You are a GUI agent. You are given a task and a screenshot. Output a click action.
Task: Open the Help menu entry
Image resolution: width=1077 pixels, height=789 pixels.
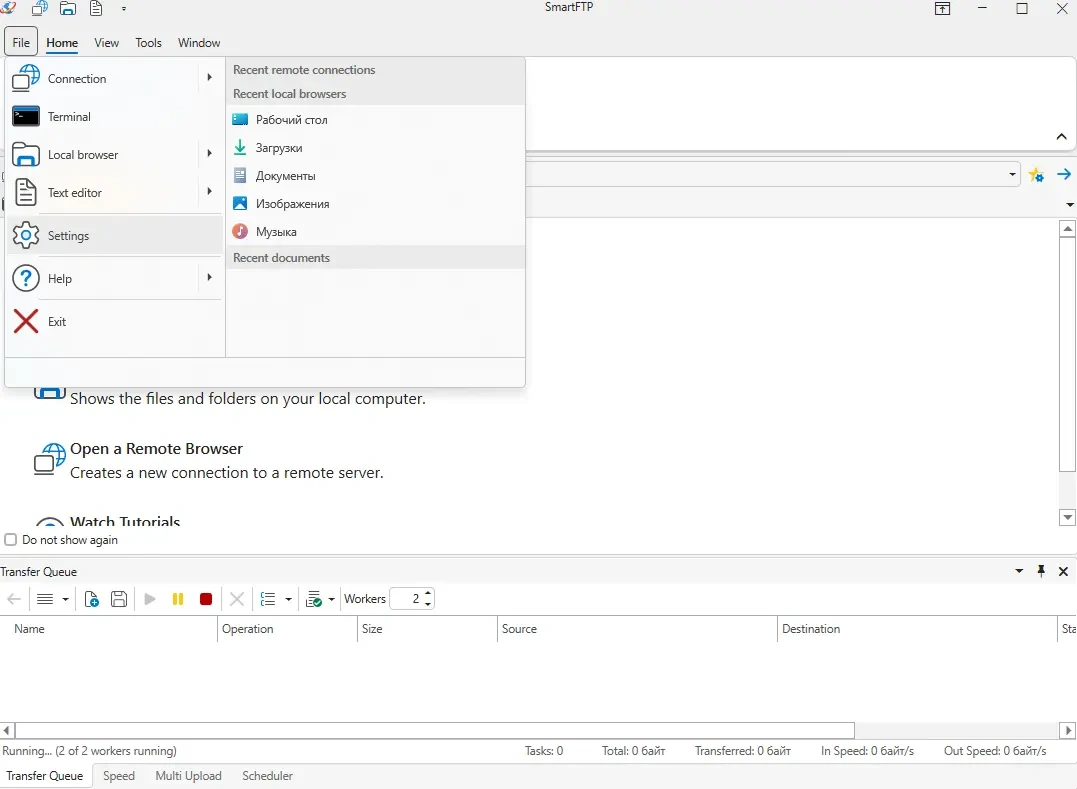[x=114, y=279]
